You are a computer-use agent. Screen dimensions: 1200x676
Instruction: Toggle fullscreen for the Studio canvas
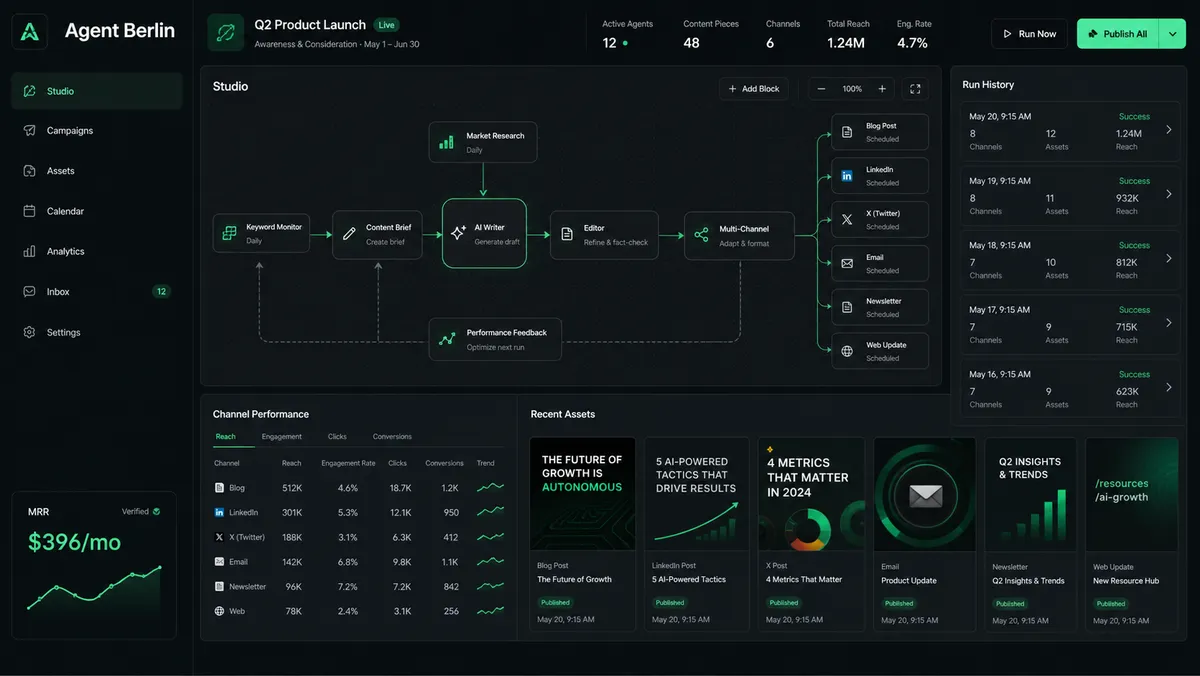pyautogui.click(x=915, y=89)
